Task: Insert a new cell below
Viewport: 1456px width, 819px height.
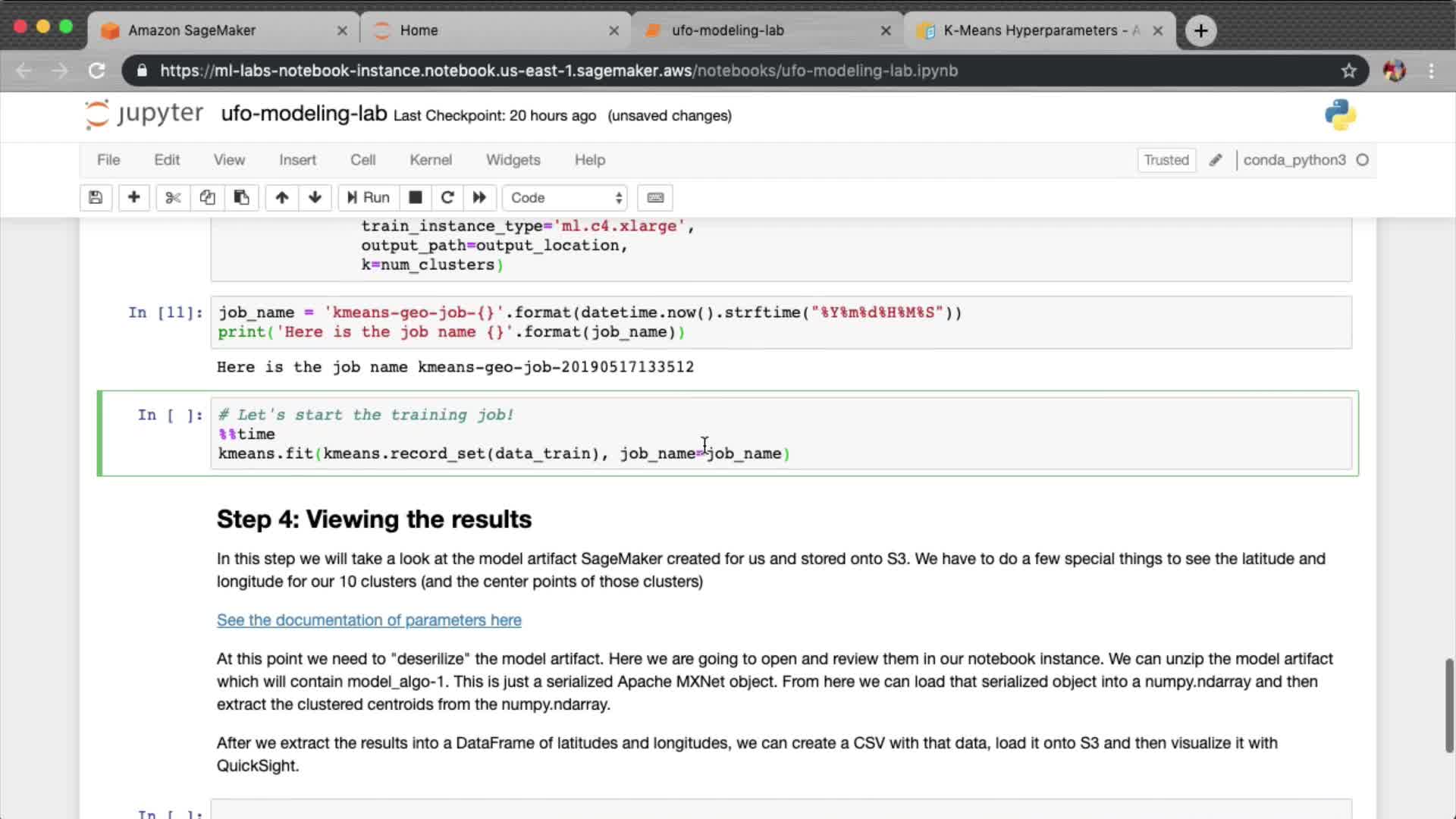Action: pyautogui.click(x=133, y=198)
